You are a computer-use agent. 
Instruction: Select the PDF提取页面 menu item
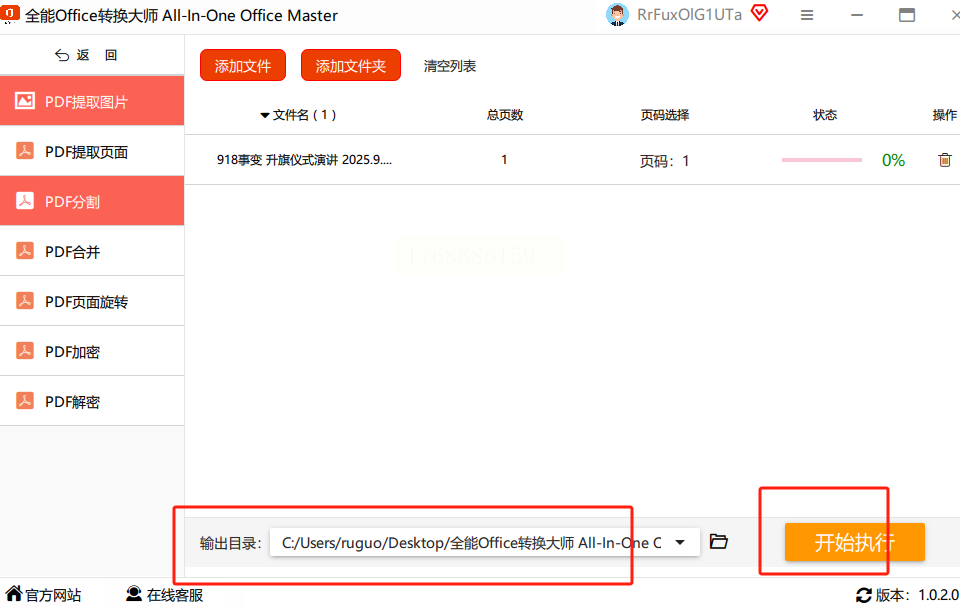tap(92, 151)
